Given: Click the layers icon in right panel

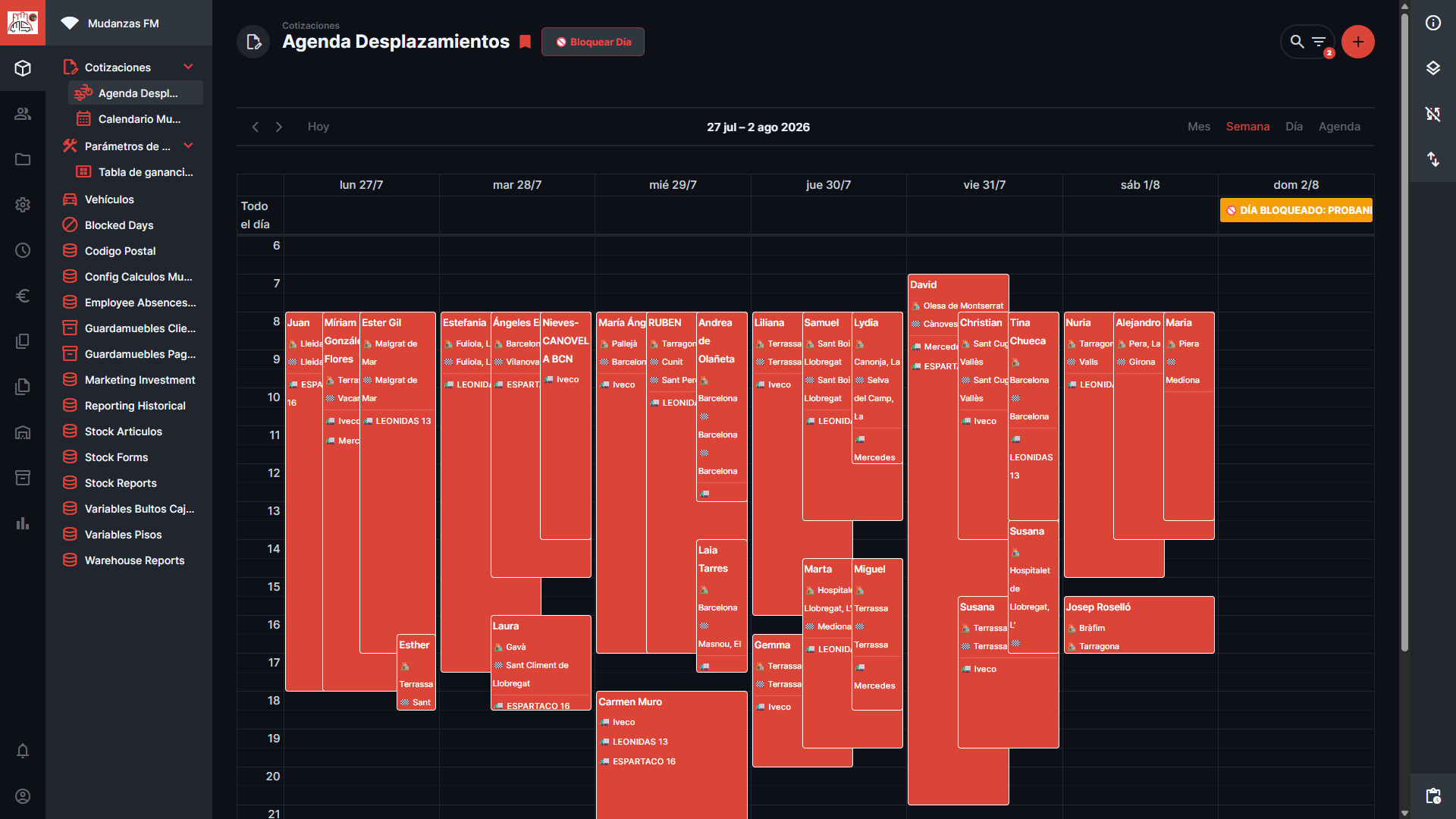Looking at the screenshot, I should (x=1433, y=68).
